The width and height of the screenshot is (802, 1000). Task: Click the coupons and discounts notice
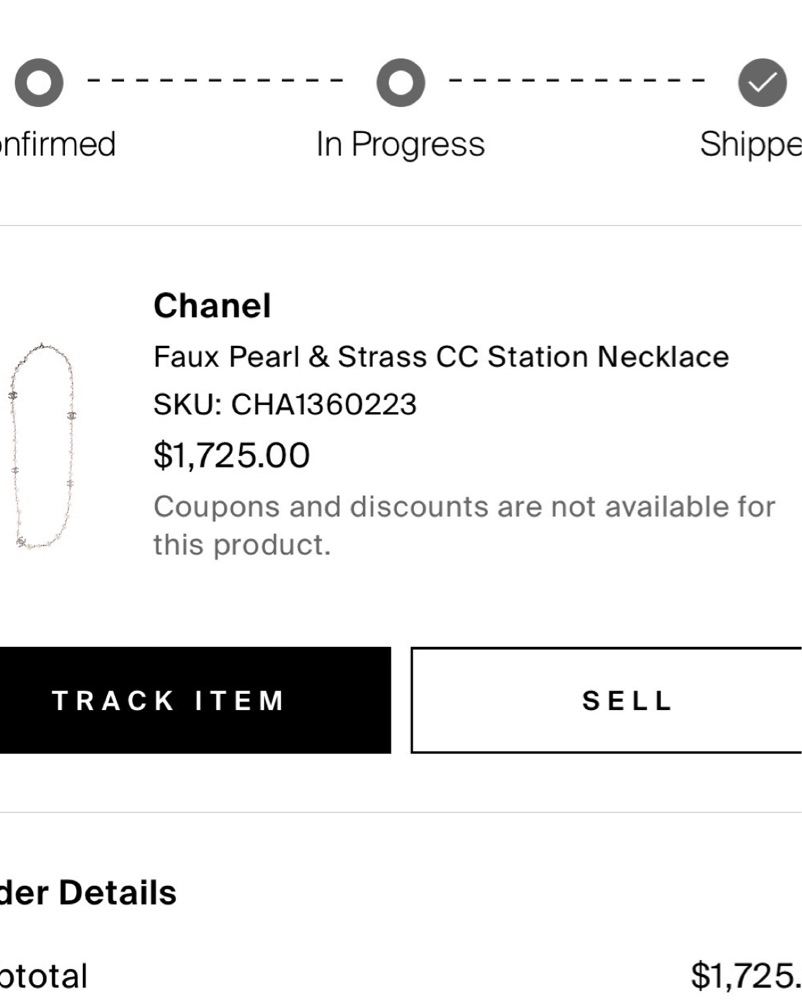coord(463,525)
